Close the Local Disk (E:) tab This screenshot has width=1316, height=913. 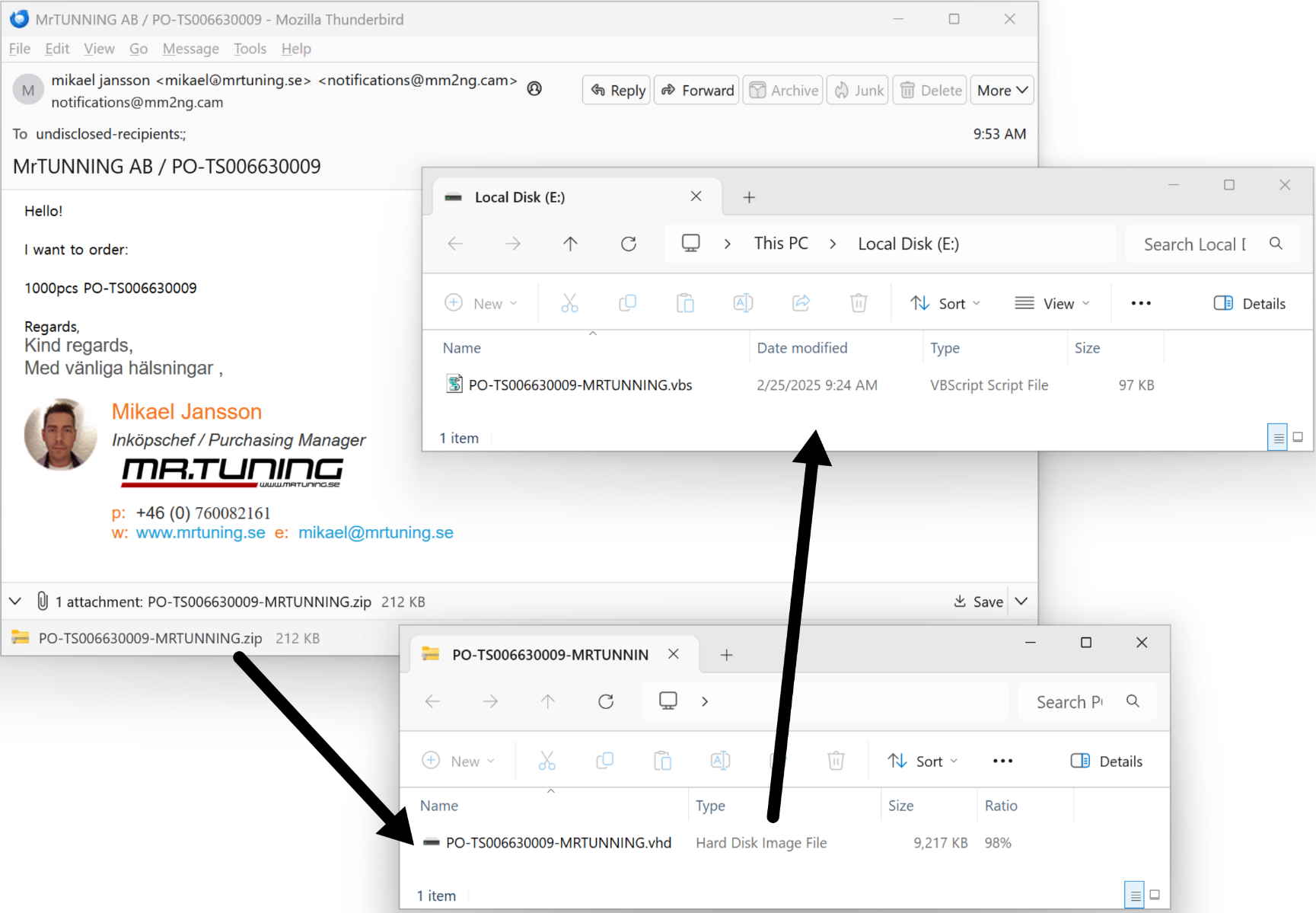click(x=696, y=196)
